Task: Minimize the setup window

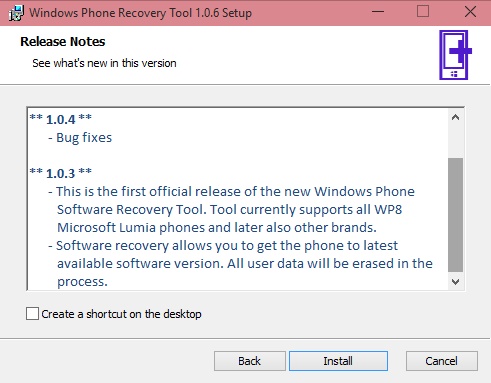Action: (378, 12)
